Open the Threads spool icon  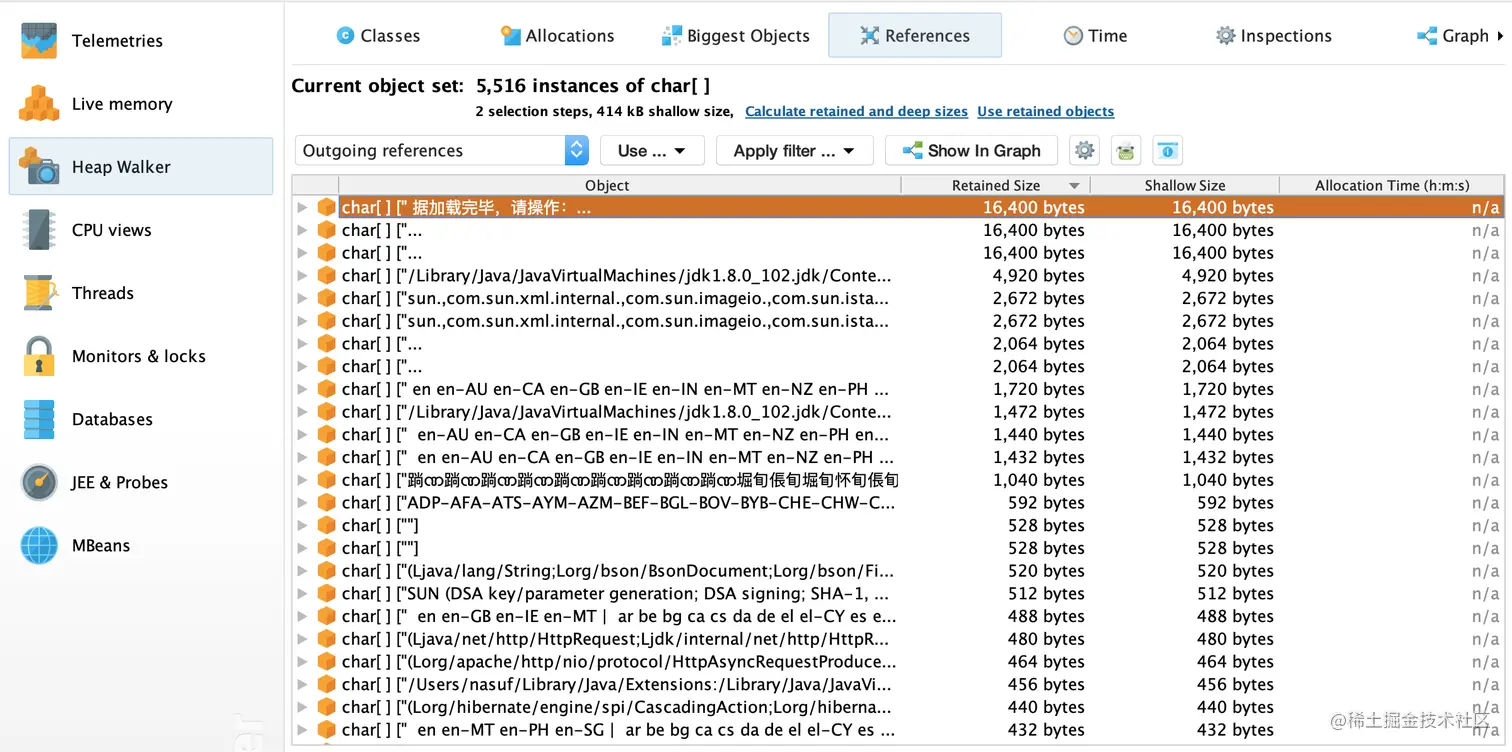coord(41,293)
